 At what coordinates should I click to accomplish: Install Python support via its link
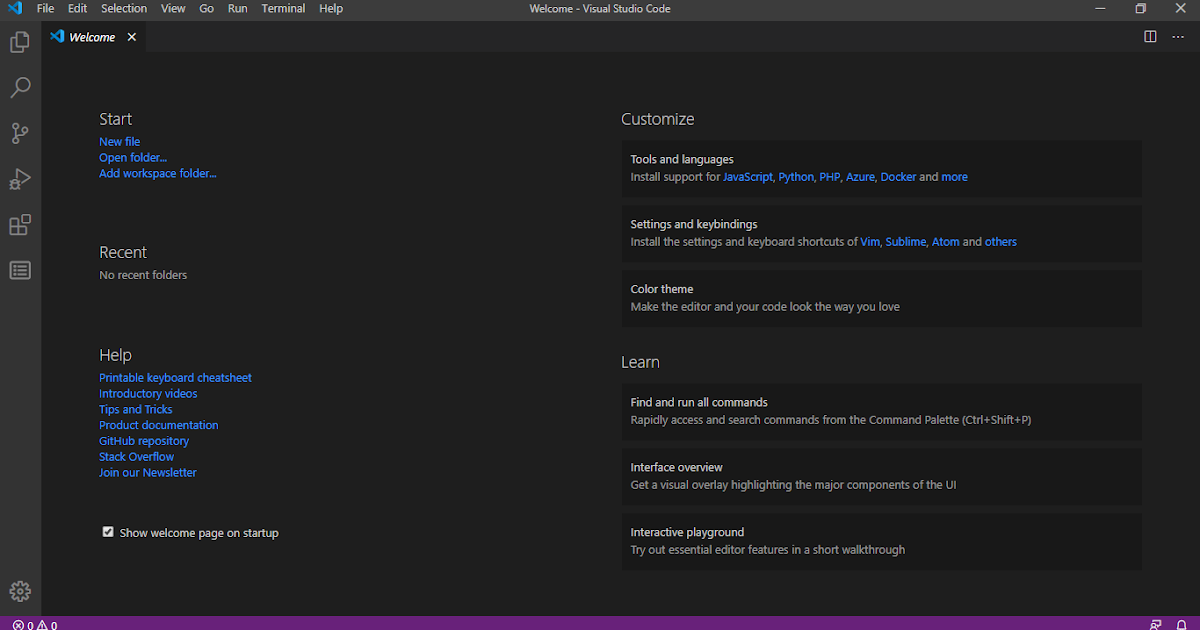tap(796, 176)
